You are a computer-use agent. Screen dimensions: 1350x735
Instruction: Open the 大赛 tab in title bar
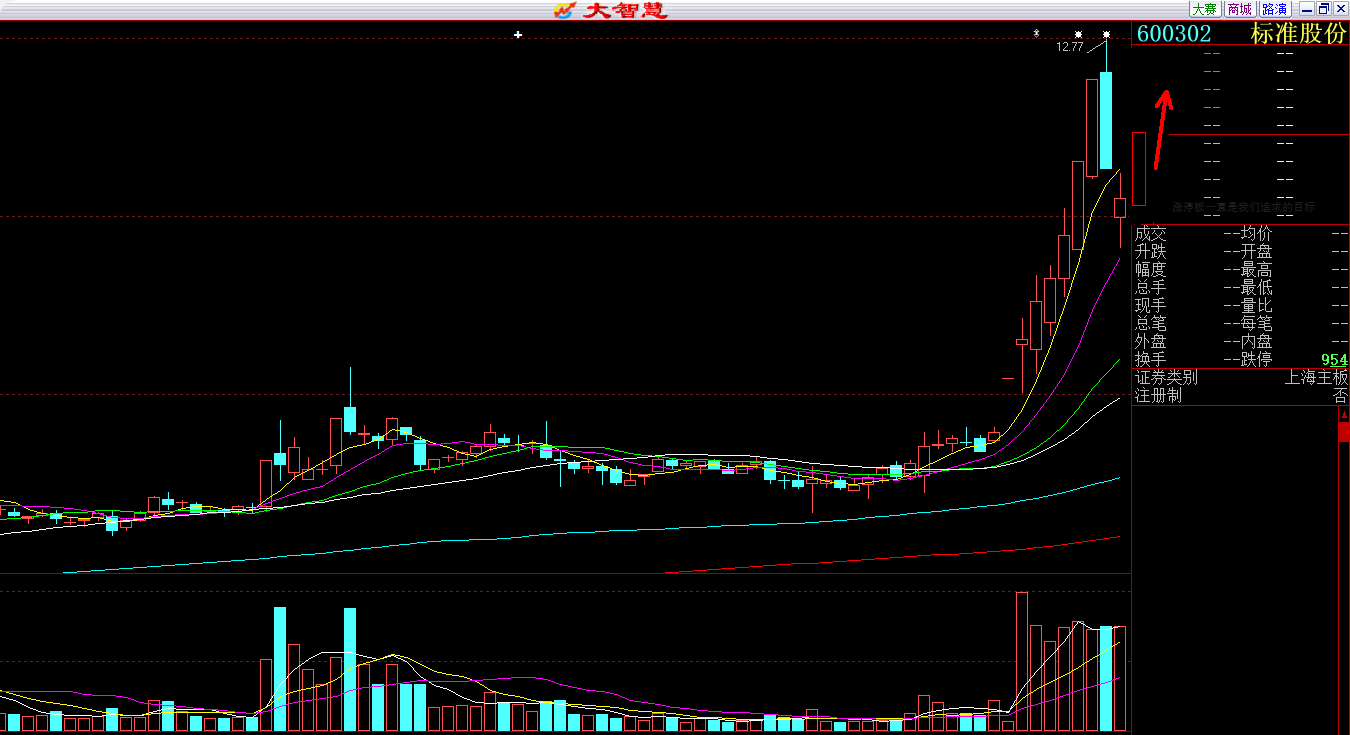(x=1204, y=9)
